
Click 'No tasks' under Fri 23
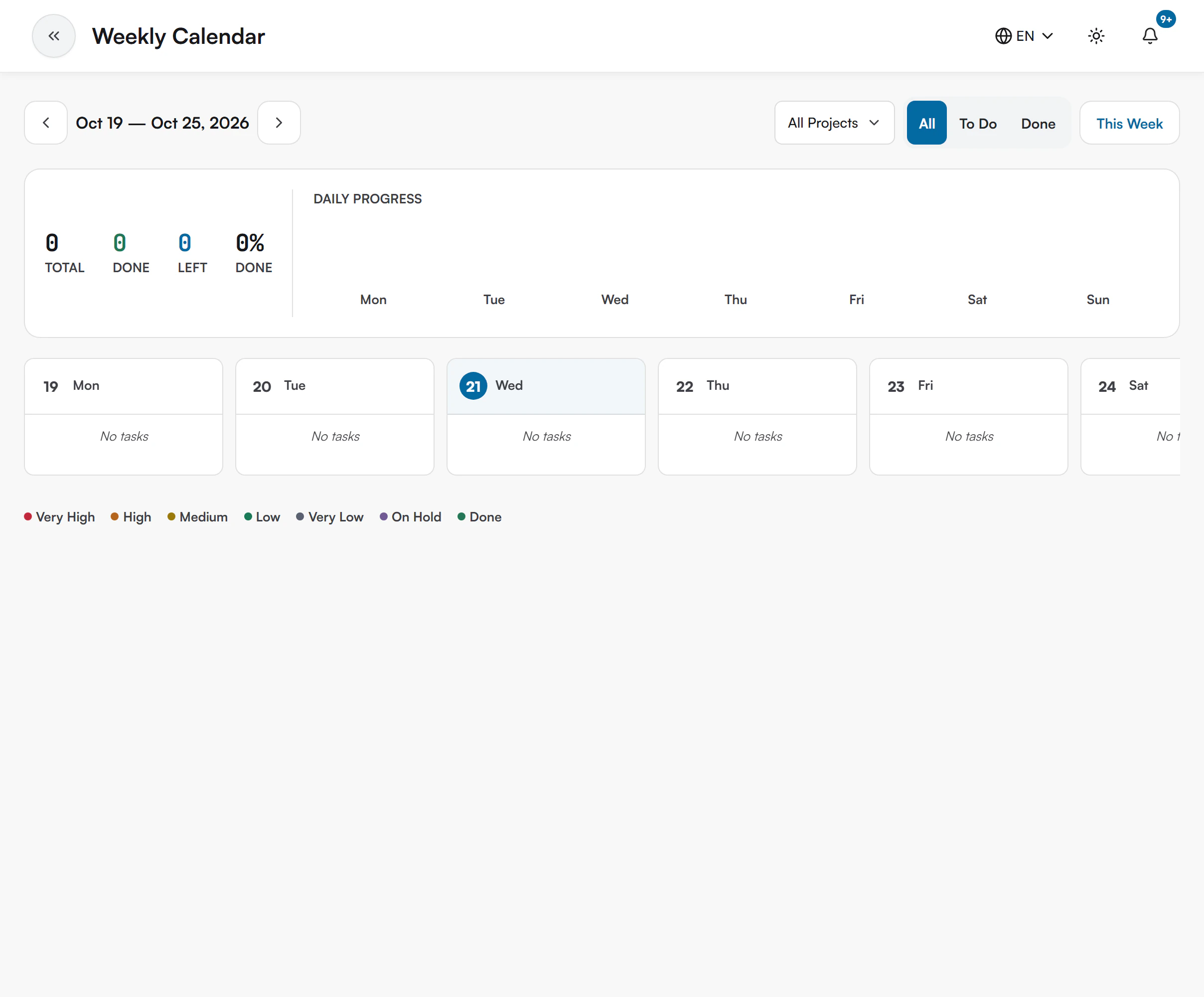pos(969,436)
